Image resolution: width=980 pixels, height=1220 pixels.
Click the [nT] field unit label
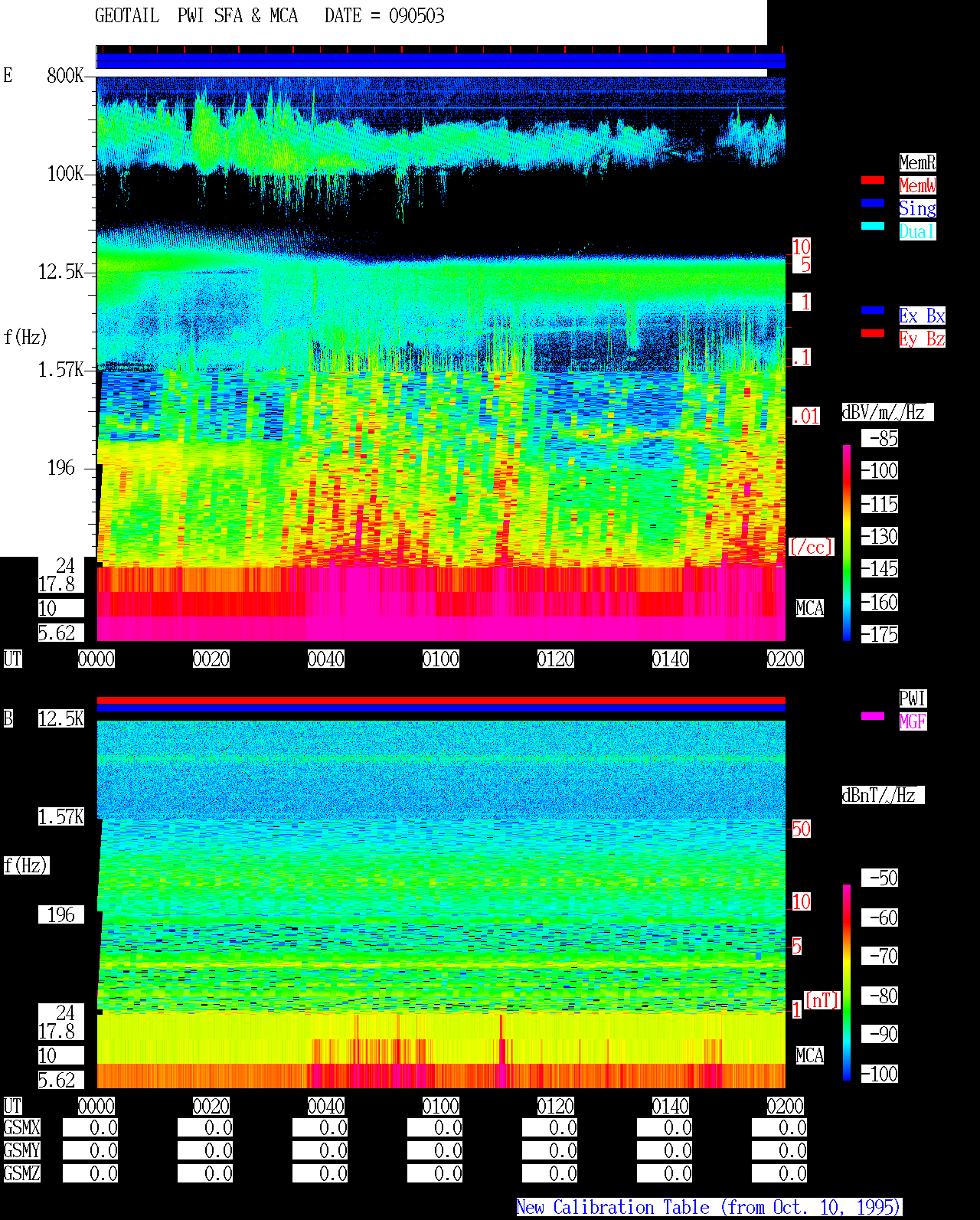(822, 1000)
